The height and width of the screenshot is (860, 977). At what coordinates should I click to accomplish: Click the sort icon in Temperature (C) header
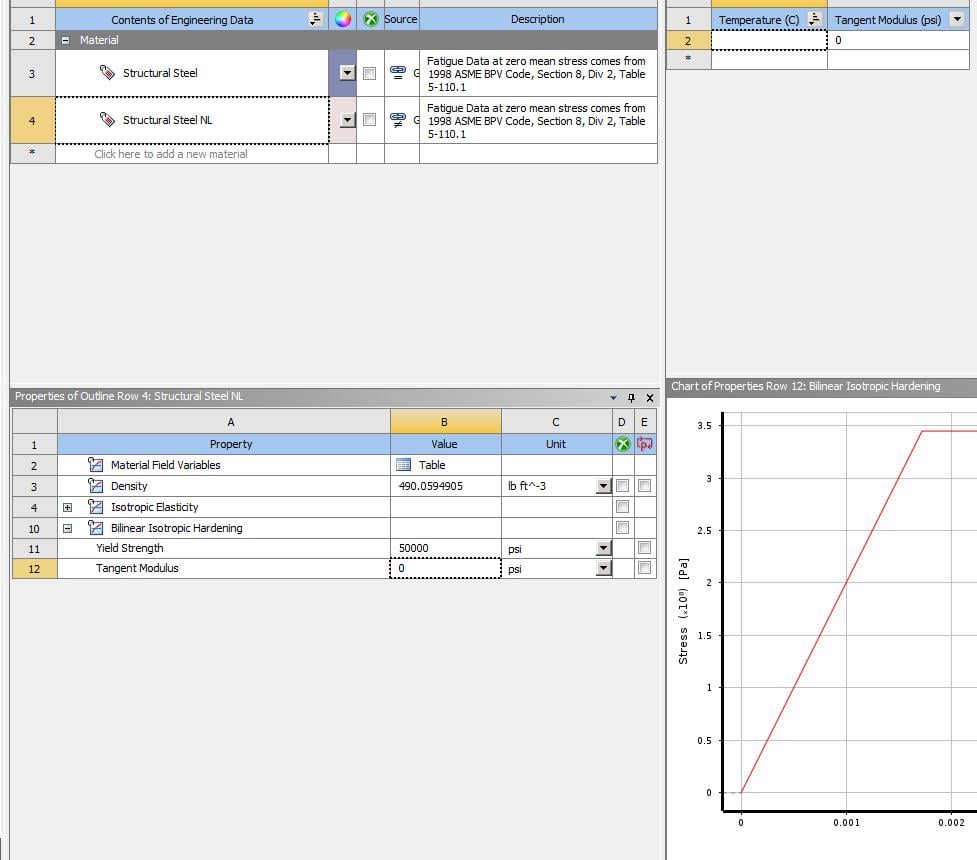coord(814,19)
